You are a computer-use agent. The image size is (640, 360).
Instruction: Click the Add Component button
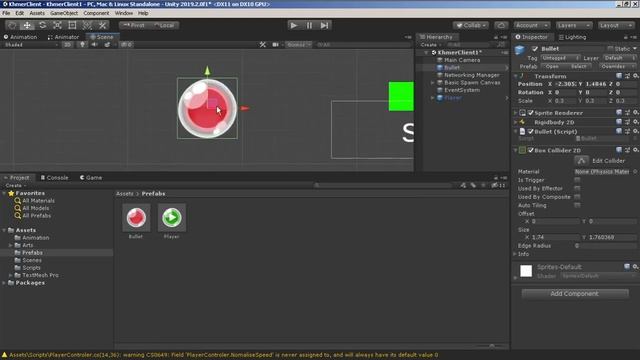[x=575, y=293]
